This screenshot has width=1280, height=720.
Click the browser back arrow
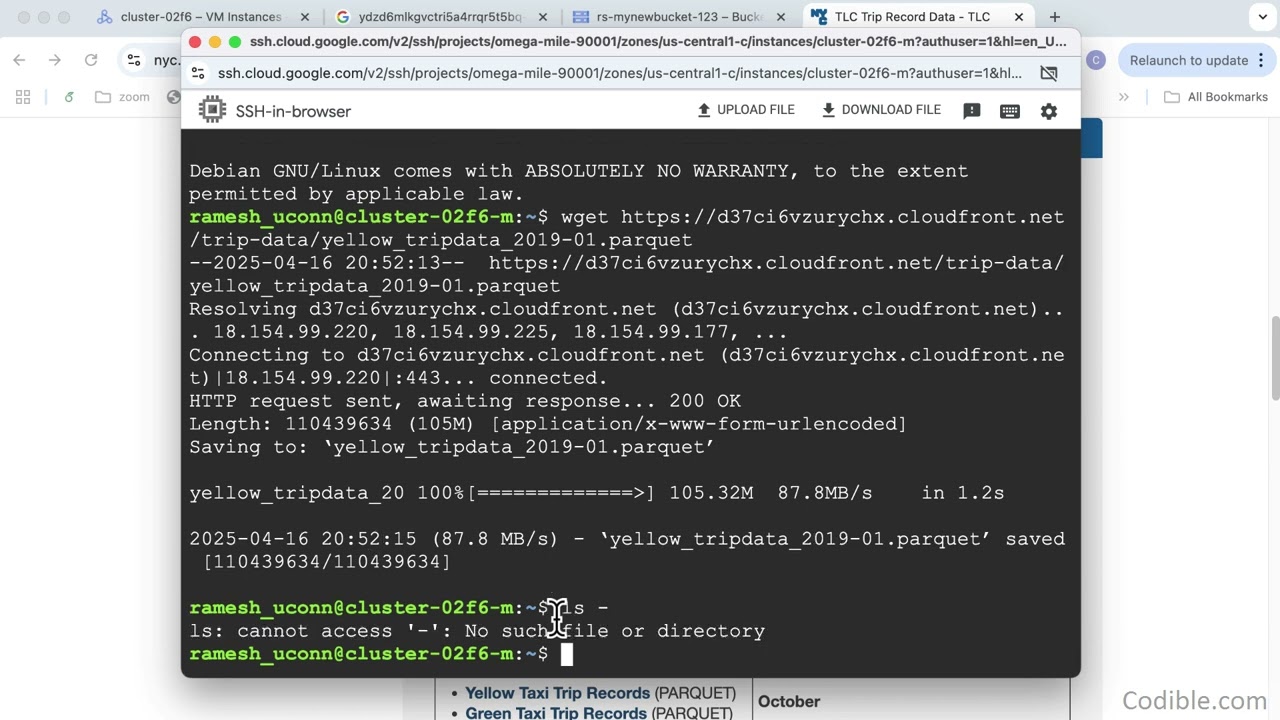(x=19, y=60)
